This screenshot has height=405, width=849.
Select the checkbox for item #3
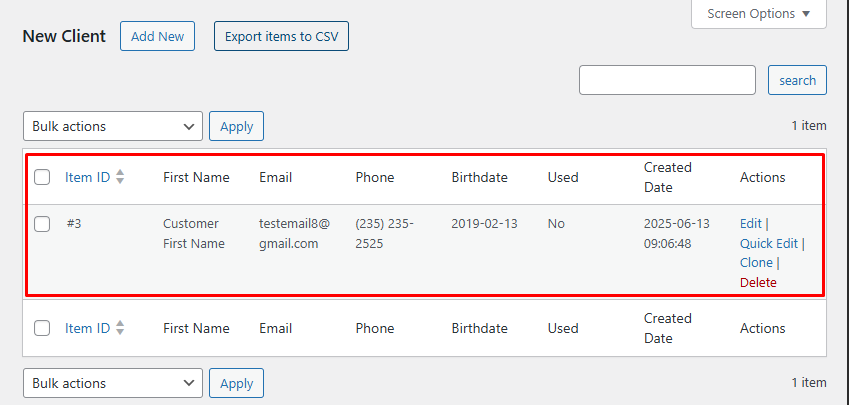42,224
